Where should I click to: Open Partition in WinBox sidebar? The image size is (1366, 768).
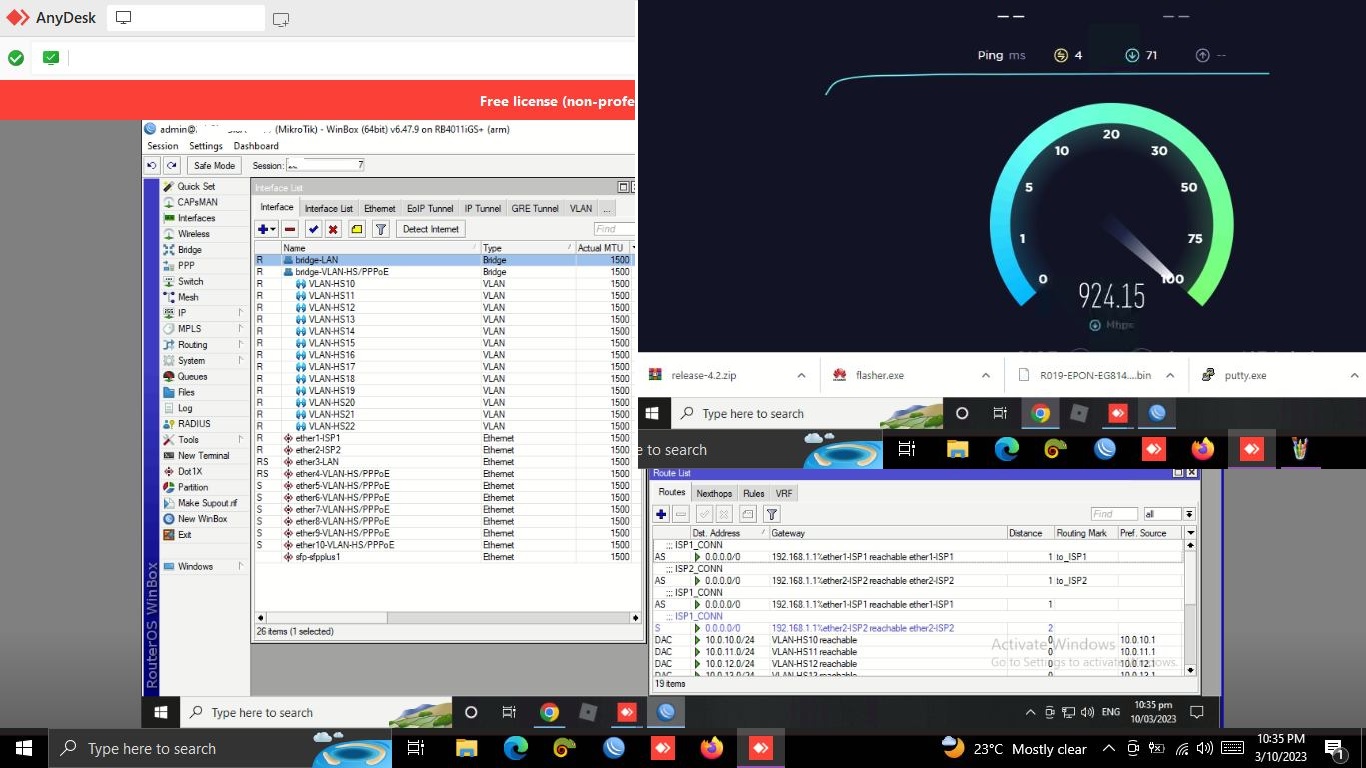pos(193,487)
